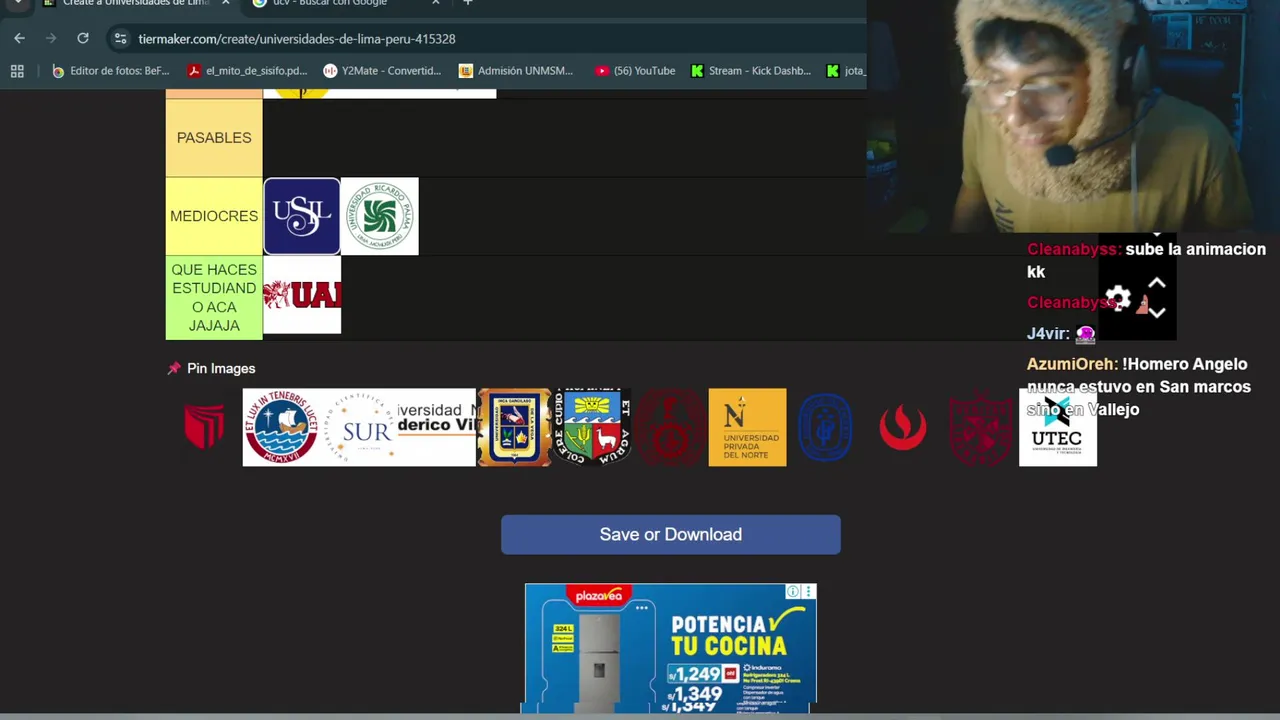Click the chat overlay down chevron

(x=1157, y=312)
